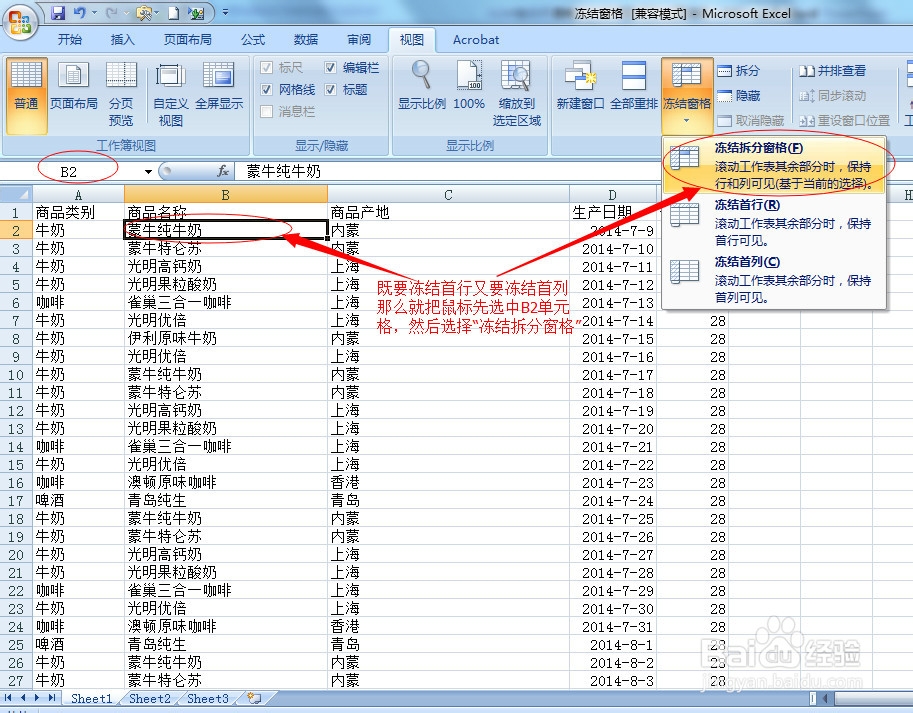Switch to Normal (普通) view
Screen dimensions: 913x713
[27, 95]
